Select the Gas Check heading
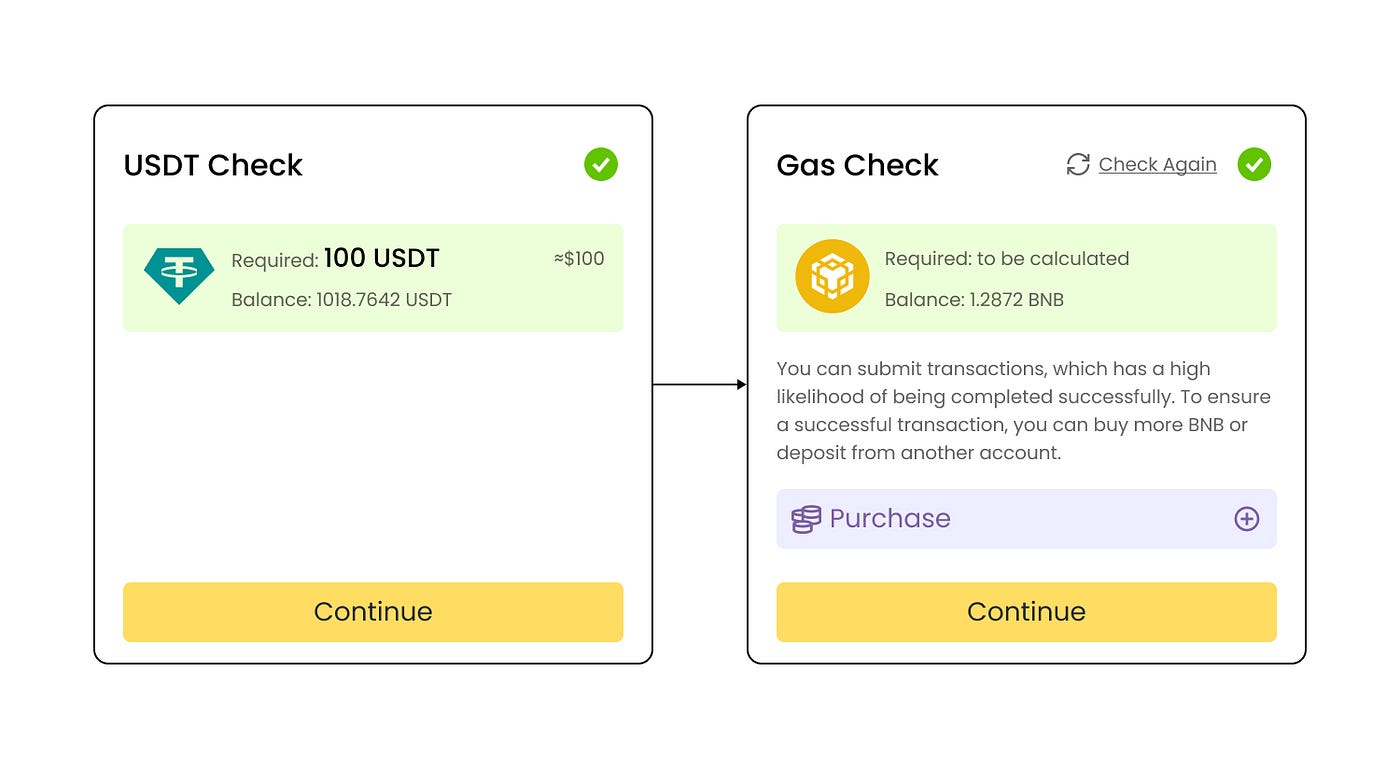 point(857,165)
